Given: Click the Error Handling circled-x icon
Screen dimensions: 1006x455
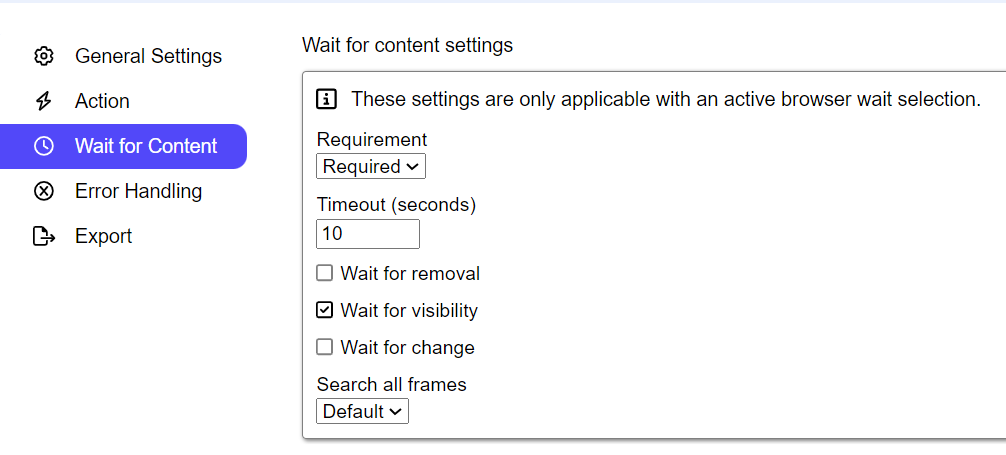Looking at the screenshot, I should pos(43,191).
